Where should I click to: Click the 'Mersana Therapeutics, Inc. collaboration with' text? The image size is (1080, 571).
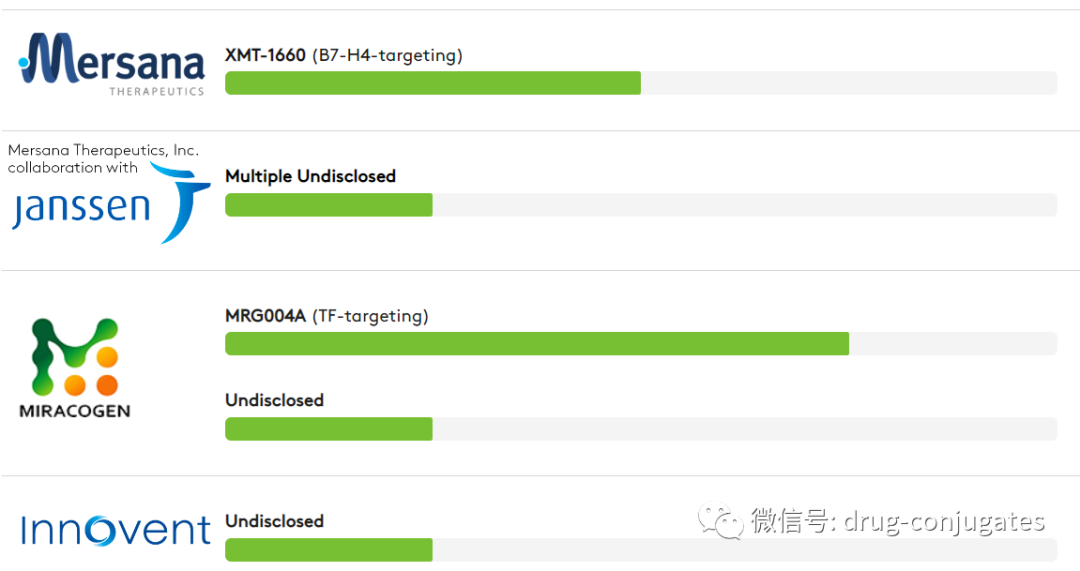click(103, 158)
